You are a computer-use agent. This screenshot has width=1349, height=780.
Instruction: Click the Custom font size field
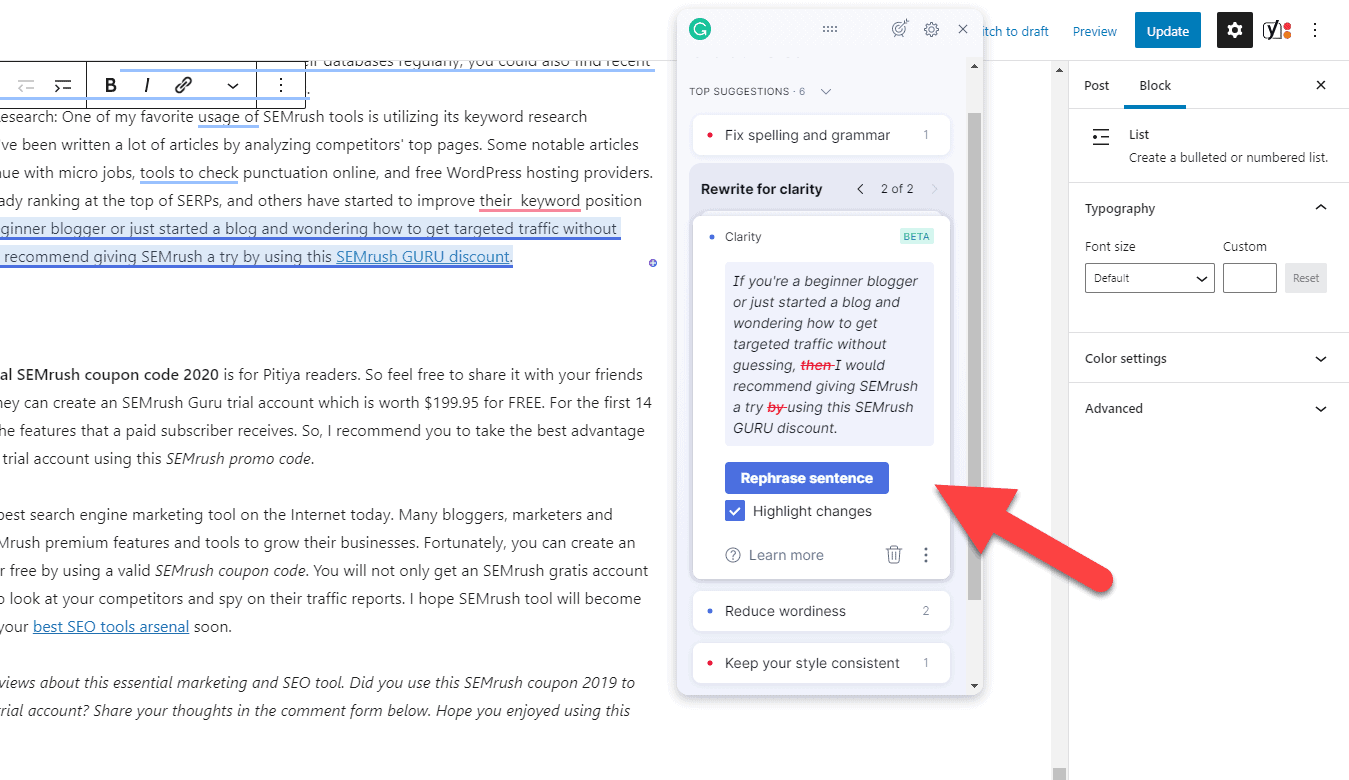(x=1250, y=278)
